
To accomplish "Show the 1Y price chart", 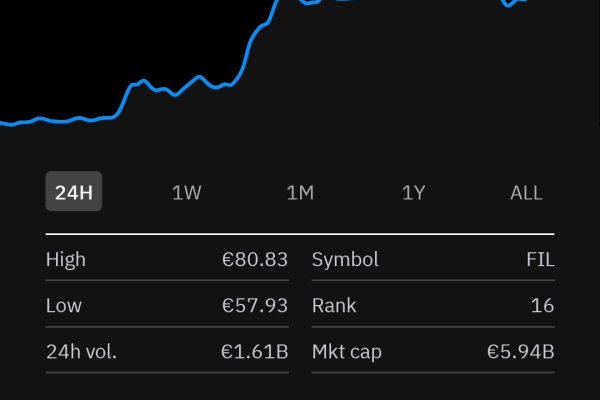I will (414, 193).
